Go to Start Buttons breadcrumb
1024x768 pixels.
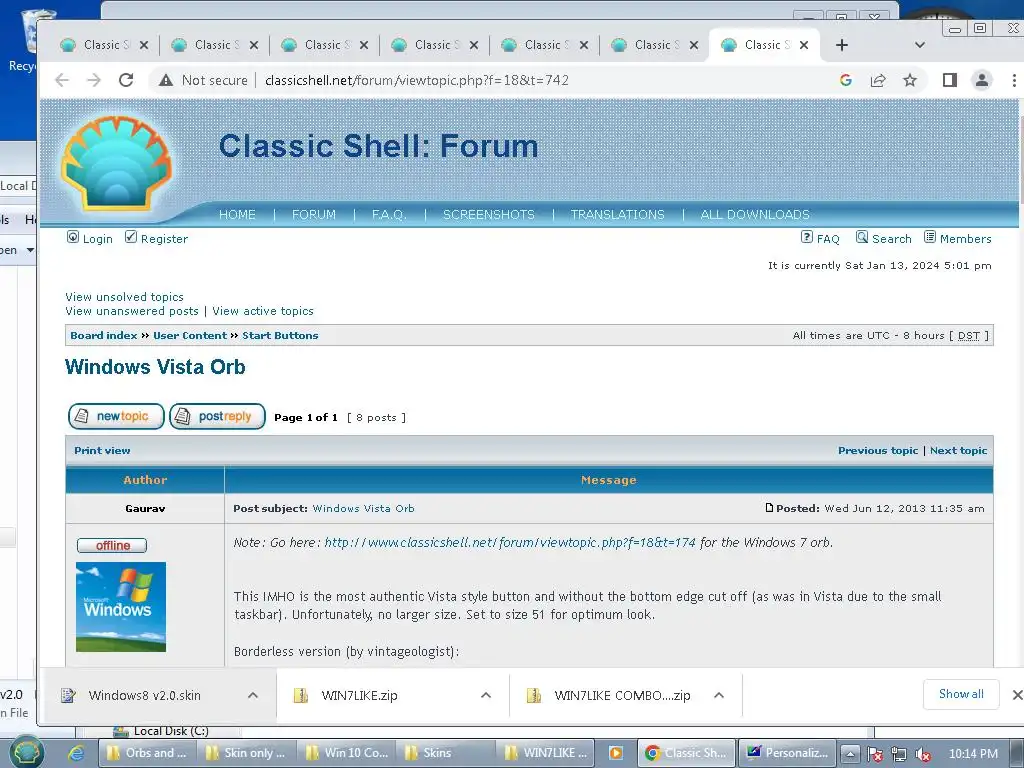pos(280,335)
